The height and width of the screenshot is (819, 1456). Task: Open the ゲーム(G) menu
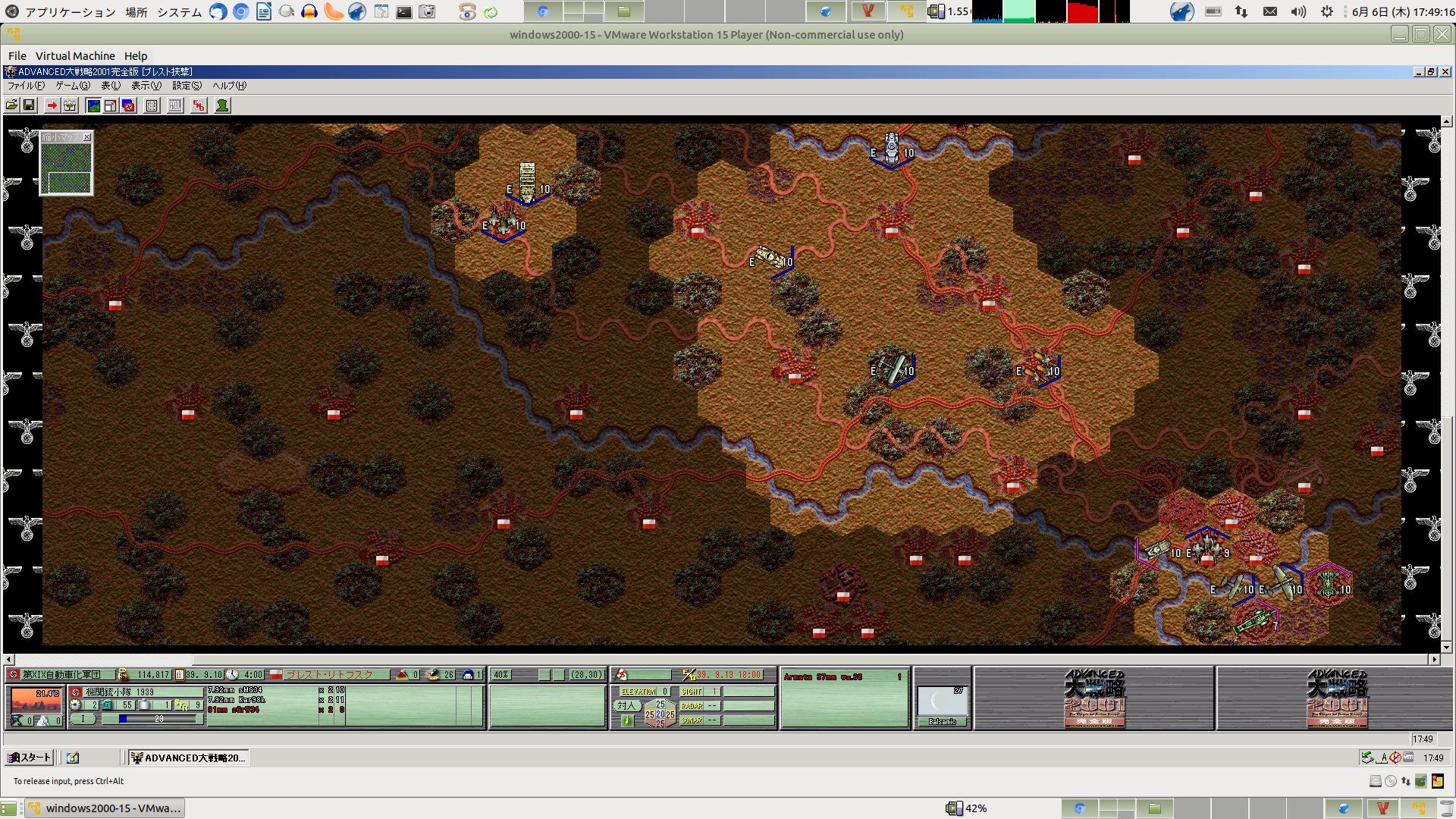[x=72, y=86]
